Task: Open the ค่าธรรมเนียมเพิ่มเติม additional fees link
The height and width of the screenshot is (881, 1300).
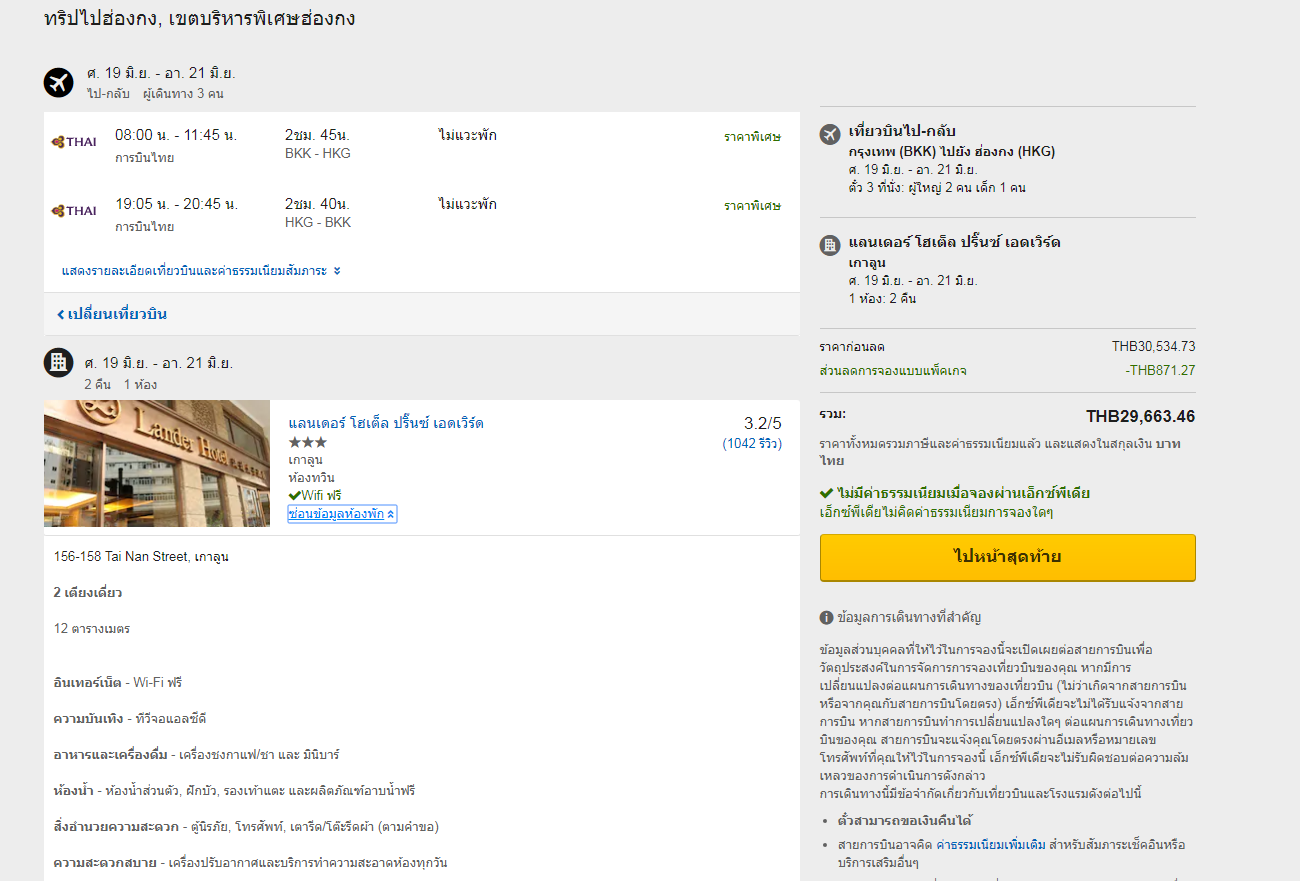Action: [991, 845]
